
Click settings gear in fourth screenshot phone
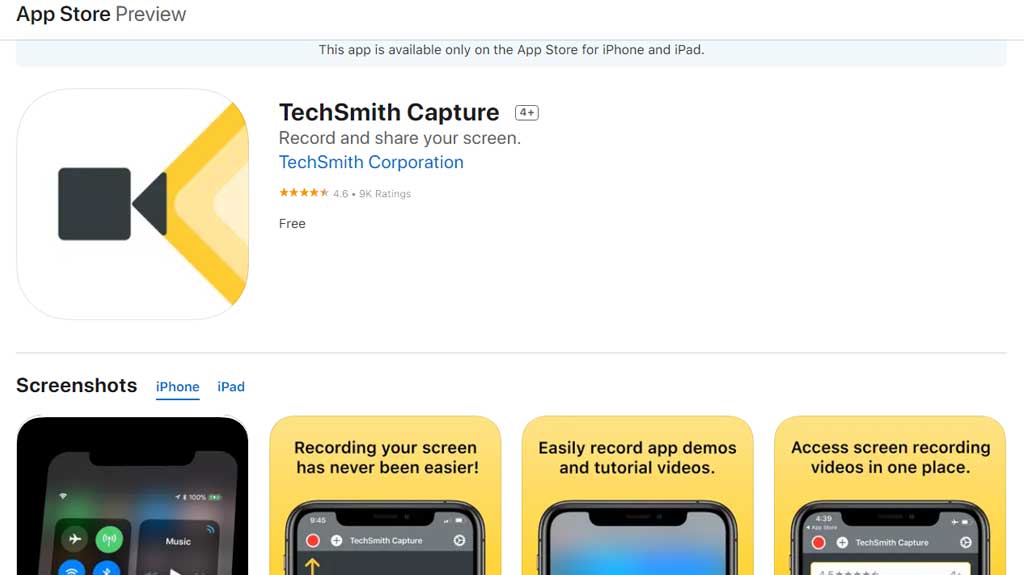(965, 542)
